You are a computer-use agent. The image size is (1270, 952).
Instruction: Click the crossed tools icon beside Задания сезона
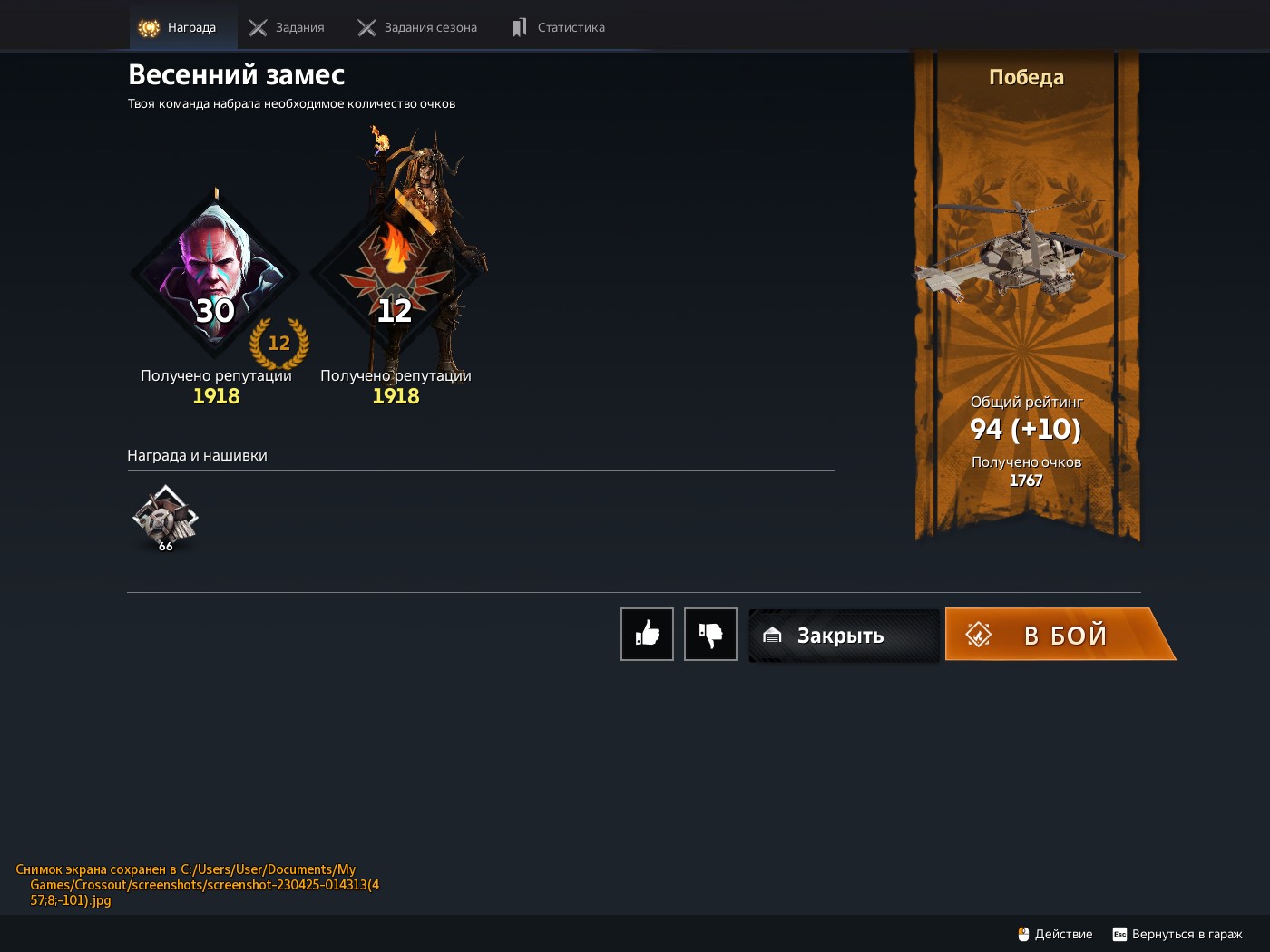pyautogui.click(x=366, y=28)
